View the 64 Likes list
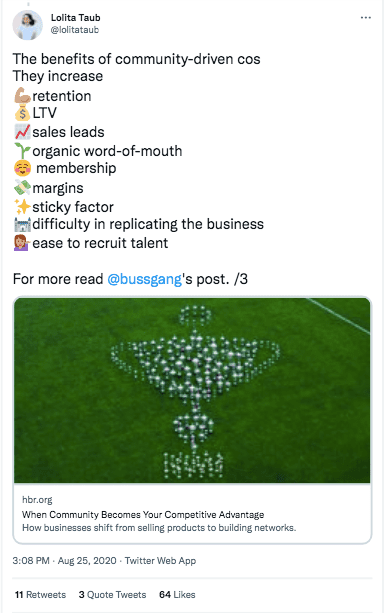Viewport: 386px width, 613px height. [x=177, y=595]
